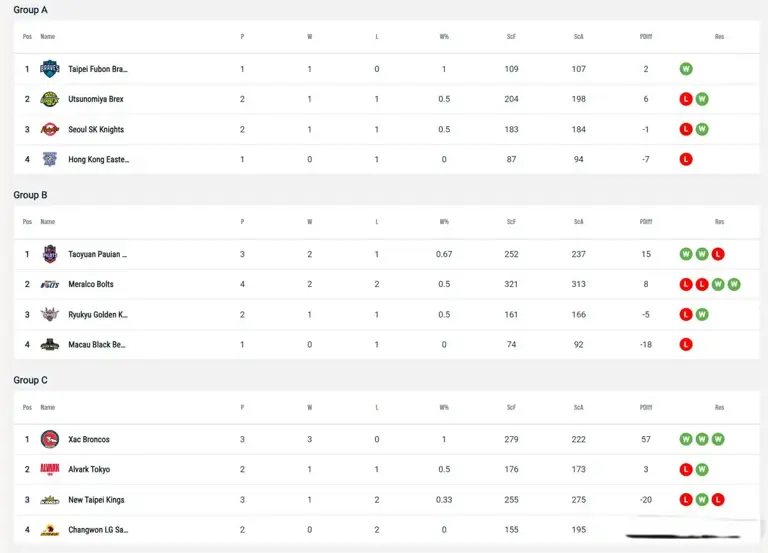768x553 pixels.
Task: Click the Taipei Fubon Braves team logo
Action: pos(50,69)
